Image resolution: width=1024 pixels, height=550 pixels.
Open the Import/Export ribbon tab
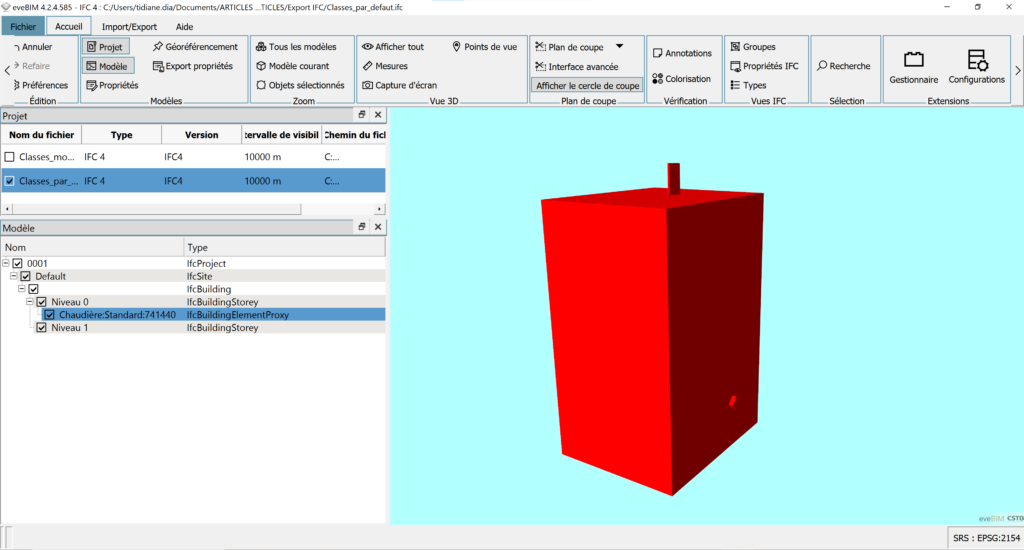(x=129, y=27)
